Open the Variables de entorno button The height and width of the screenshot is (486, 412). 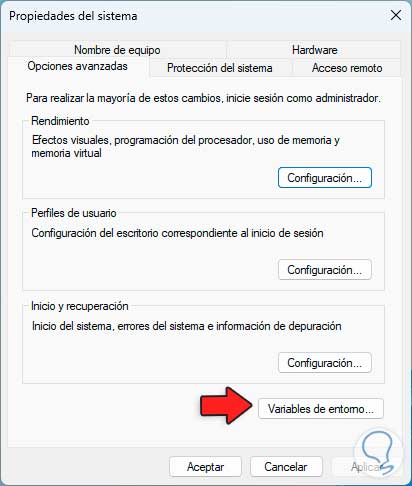click(x=321, y=409)
